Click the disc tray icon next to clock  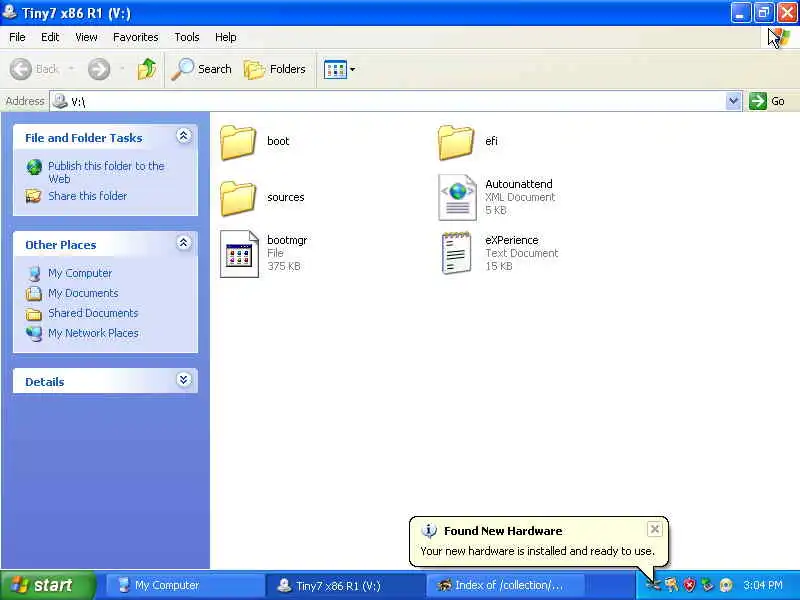tap(726, 585)
